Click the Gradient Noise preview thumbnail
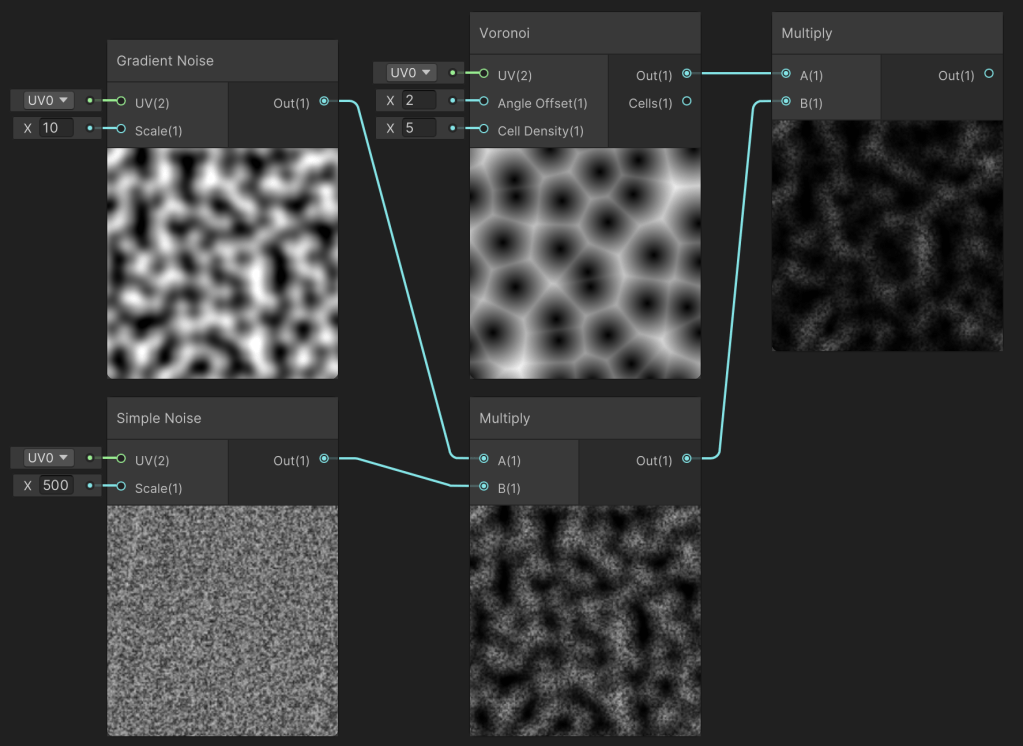The width and height of the screenshot is (1023, 746). (x=222, y=263)
